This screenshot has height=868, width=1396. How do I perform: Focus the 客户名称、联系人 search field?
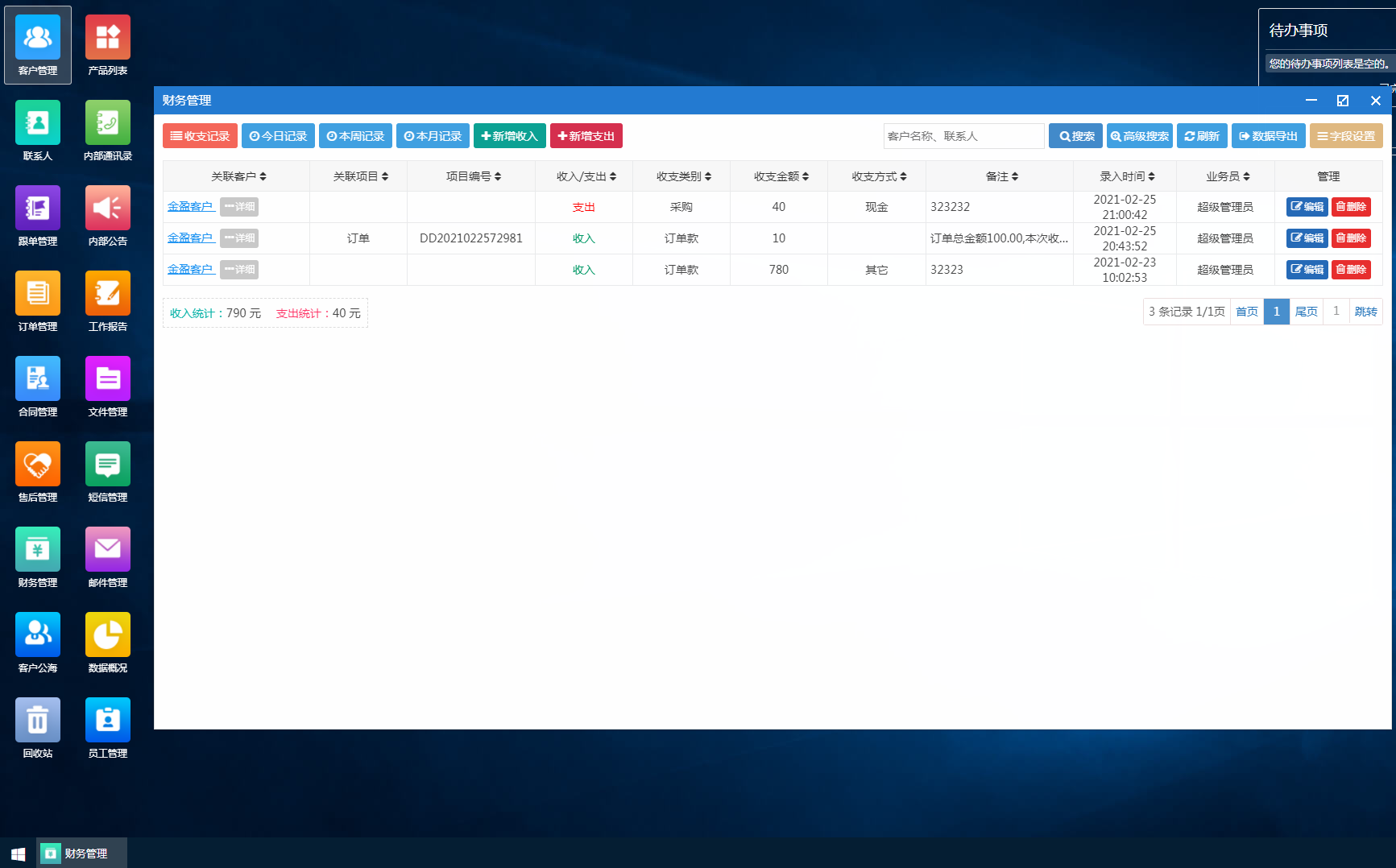pyautogui.click(x=963, y=136)
